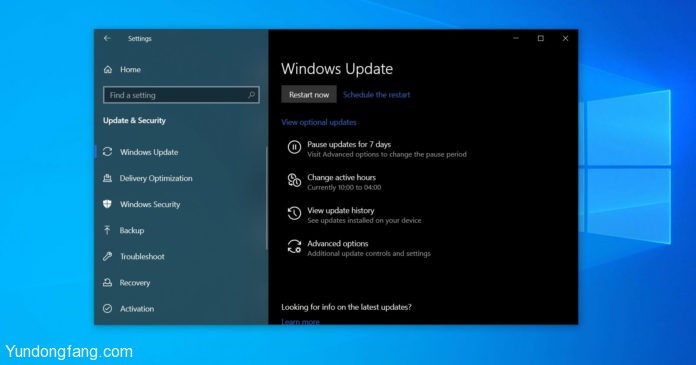Open View update history
The image size is (696, 365).
point(340,210)
